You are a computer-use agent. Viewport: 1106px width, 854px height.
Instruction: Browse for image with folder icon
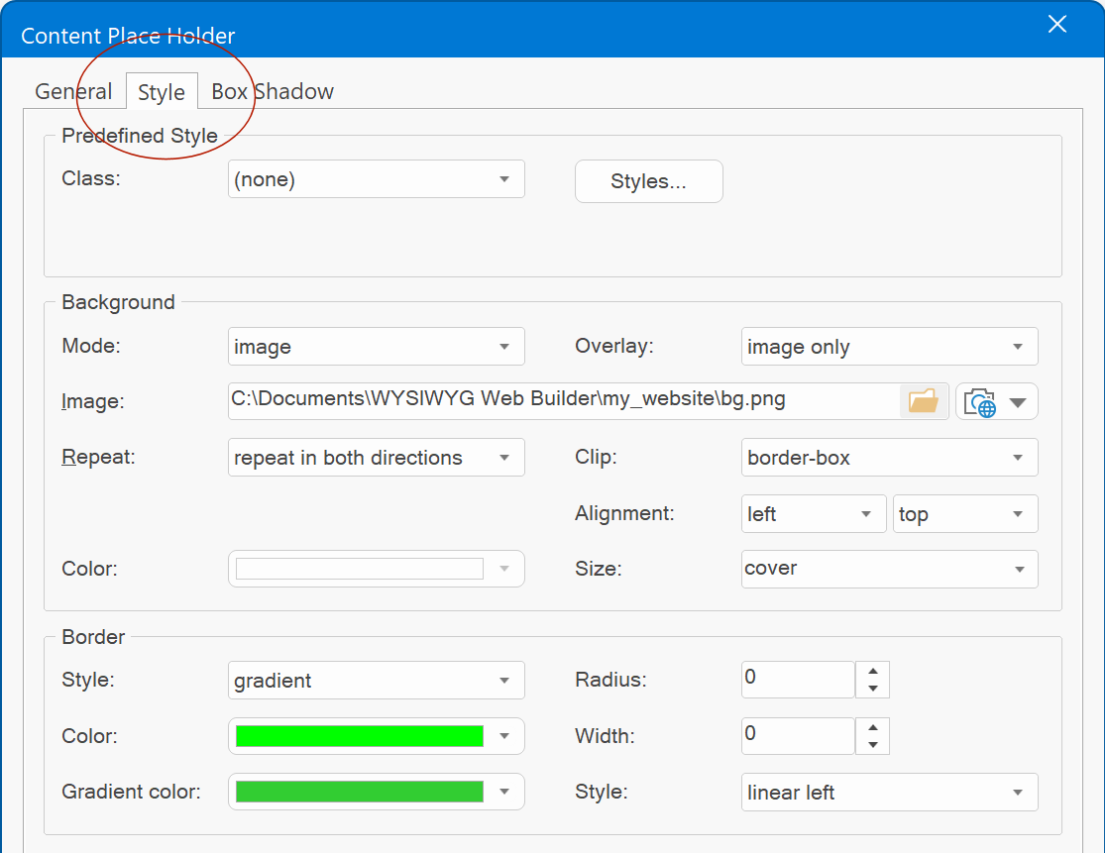[x=923, y=401]
